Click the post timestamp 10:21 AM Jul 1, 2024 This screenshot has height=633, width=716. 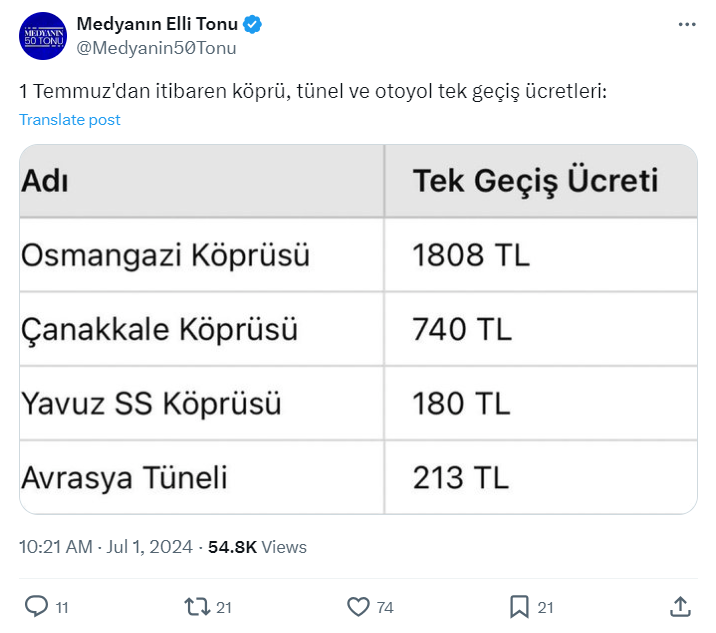coord(107,547)
